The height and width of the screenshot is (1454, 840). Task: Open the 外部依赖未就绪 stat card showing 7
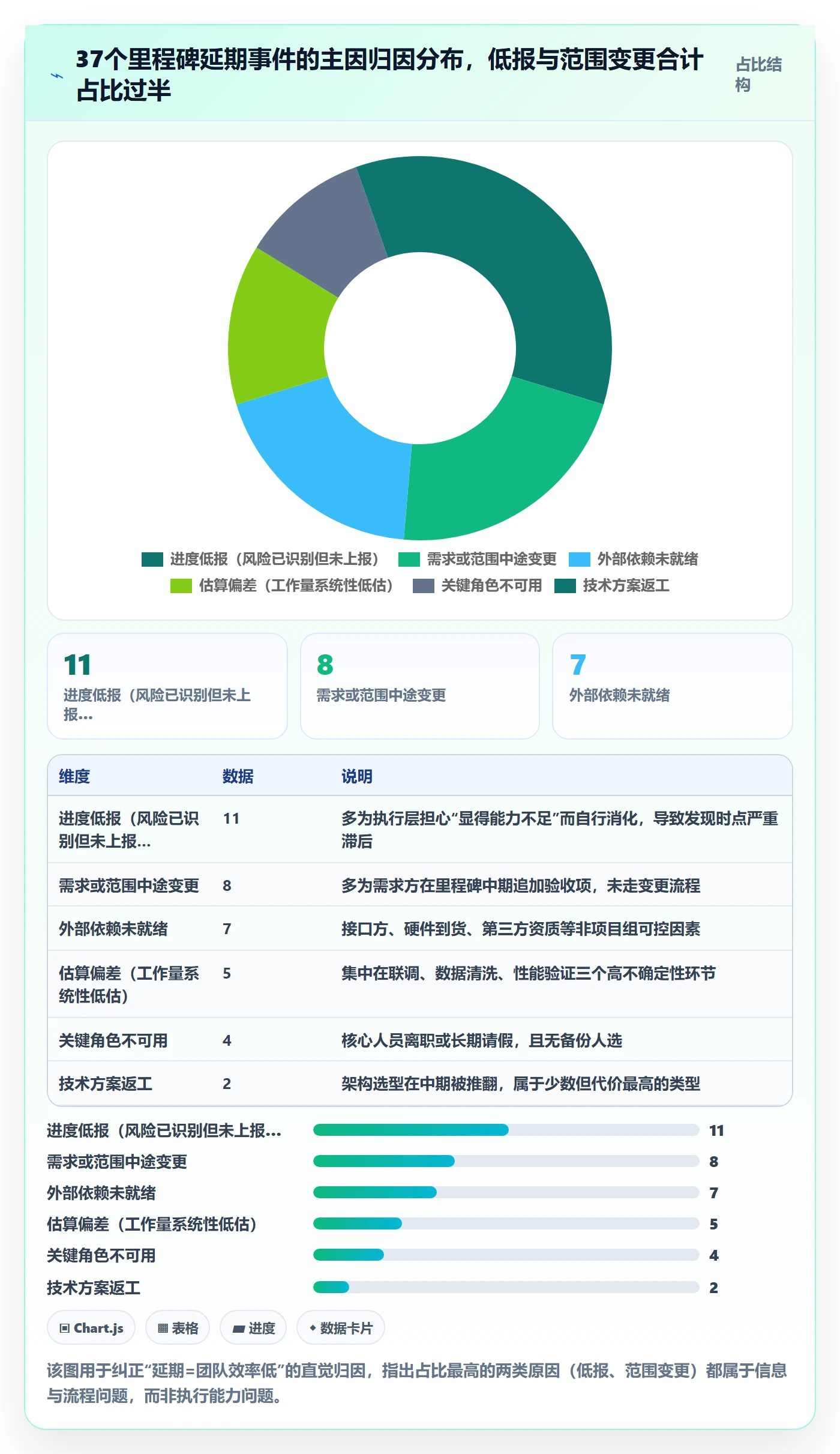click(x=673, y=686)
